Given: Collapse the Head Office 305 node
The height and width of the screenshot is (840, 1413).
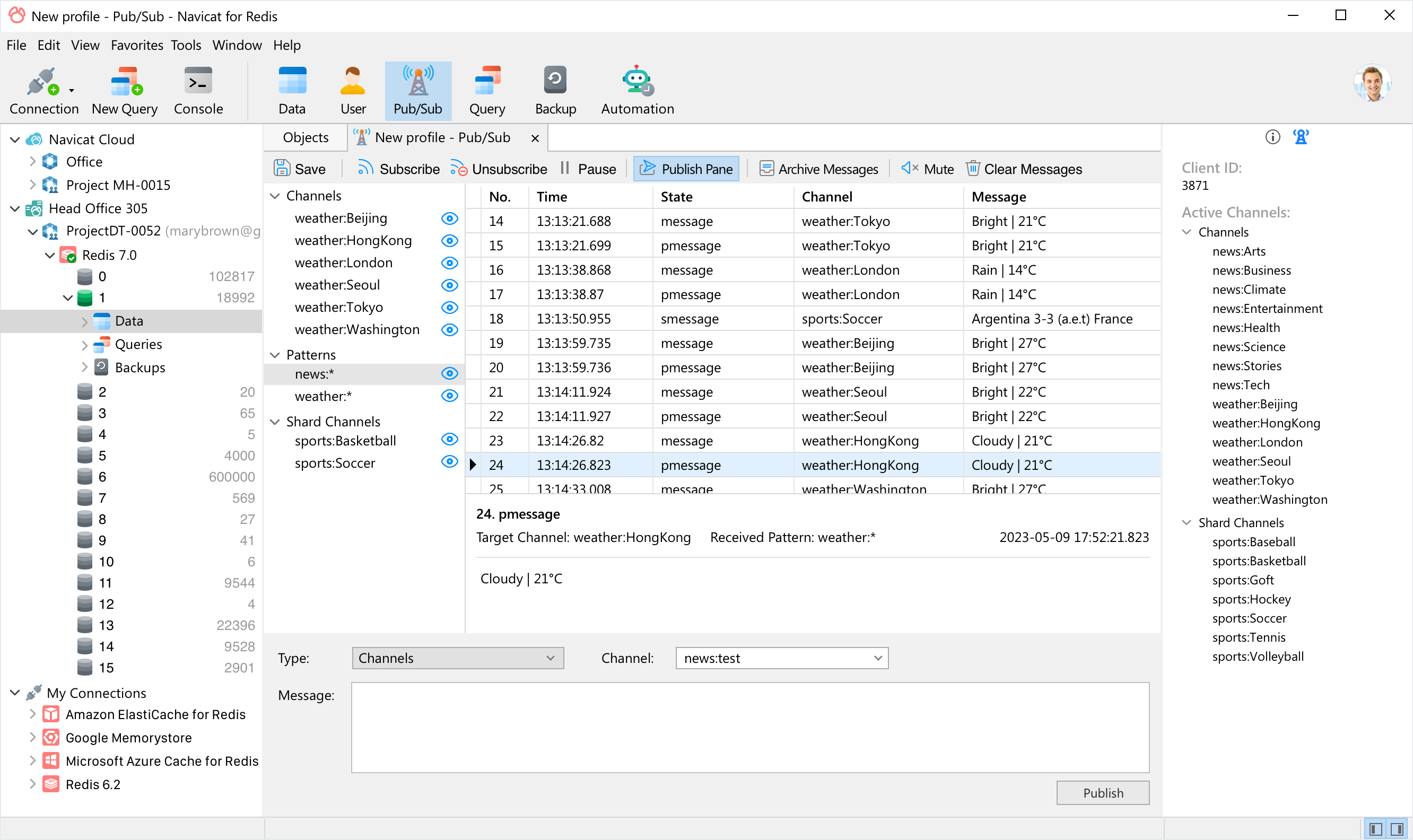Looking at the screenshot, I should (15, 208).
